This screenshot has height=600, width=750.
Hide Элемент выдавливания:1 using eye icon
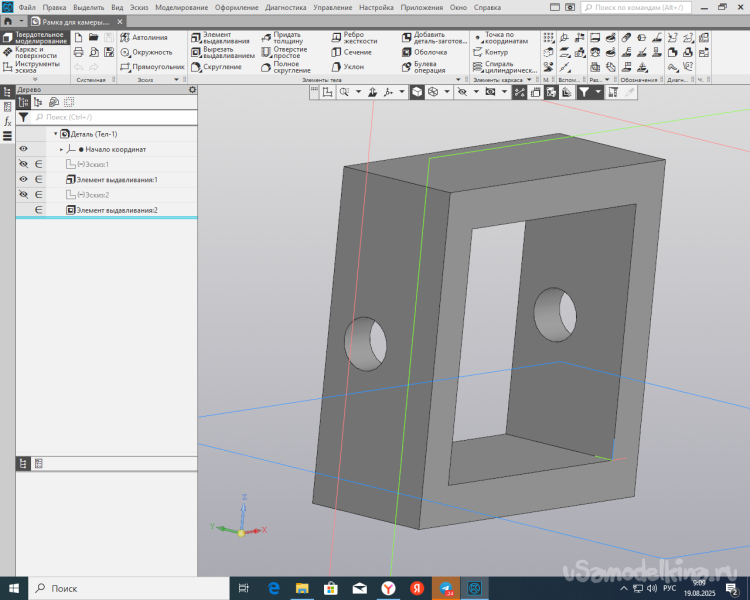point(24,179)
